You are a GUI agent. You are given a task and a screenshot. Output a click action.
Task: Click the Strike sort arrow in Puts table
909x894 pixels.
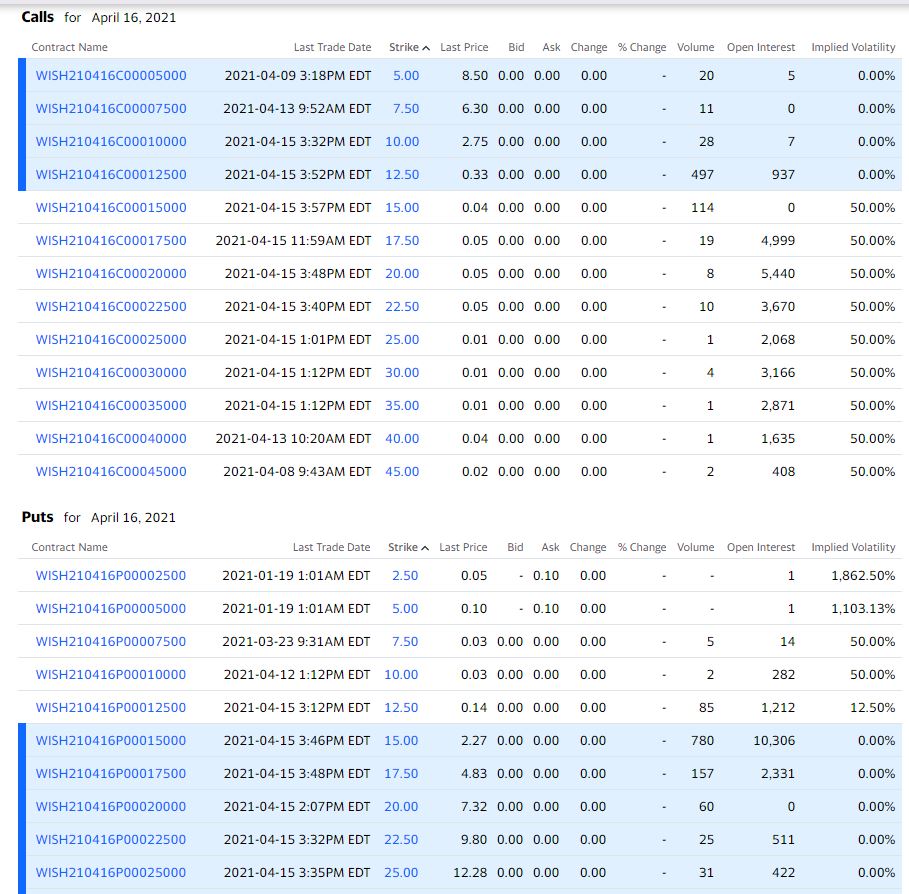tap(425, 548)
